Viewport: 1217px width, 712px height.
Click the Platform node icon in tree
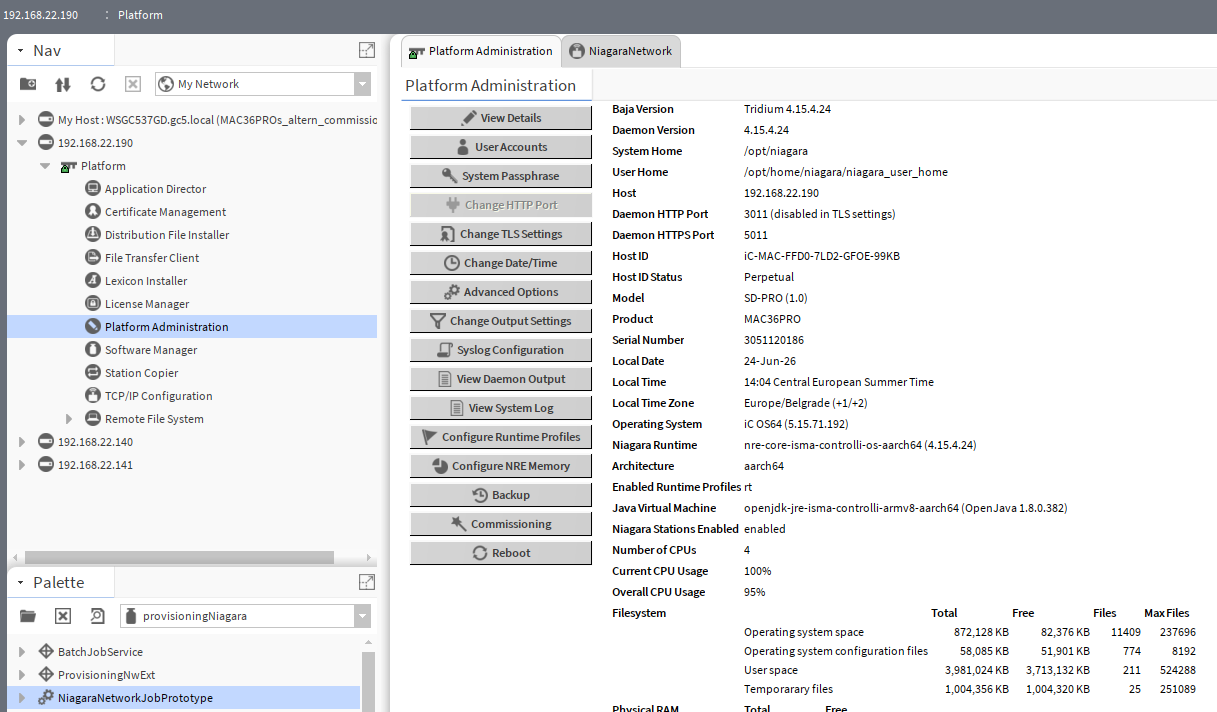pos(69,166)
